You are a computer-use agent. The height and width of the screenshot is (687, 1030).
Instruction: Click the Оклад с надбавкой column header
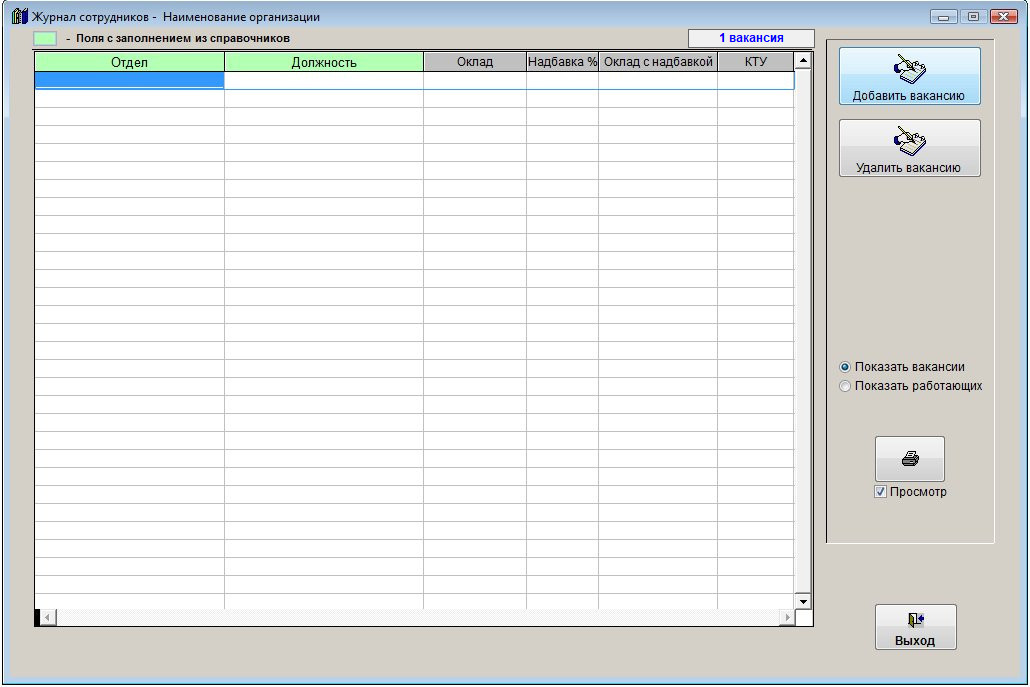[658, 62]
